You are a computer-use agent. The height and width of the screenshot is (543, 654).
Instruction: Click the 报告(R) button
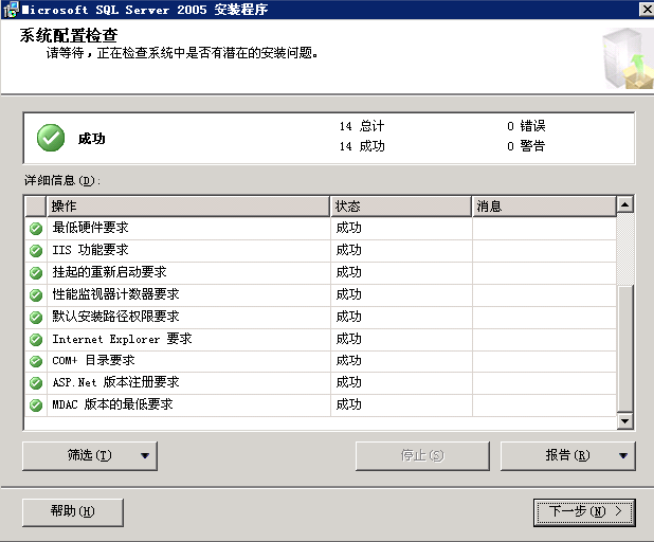click(x=568, y=456)
